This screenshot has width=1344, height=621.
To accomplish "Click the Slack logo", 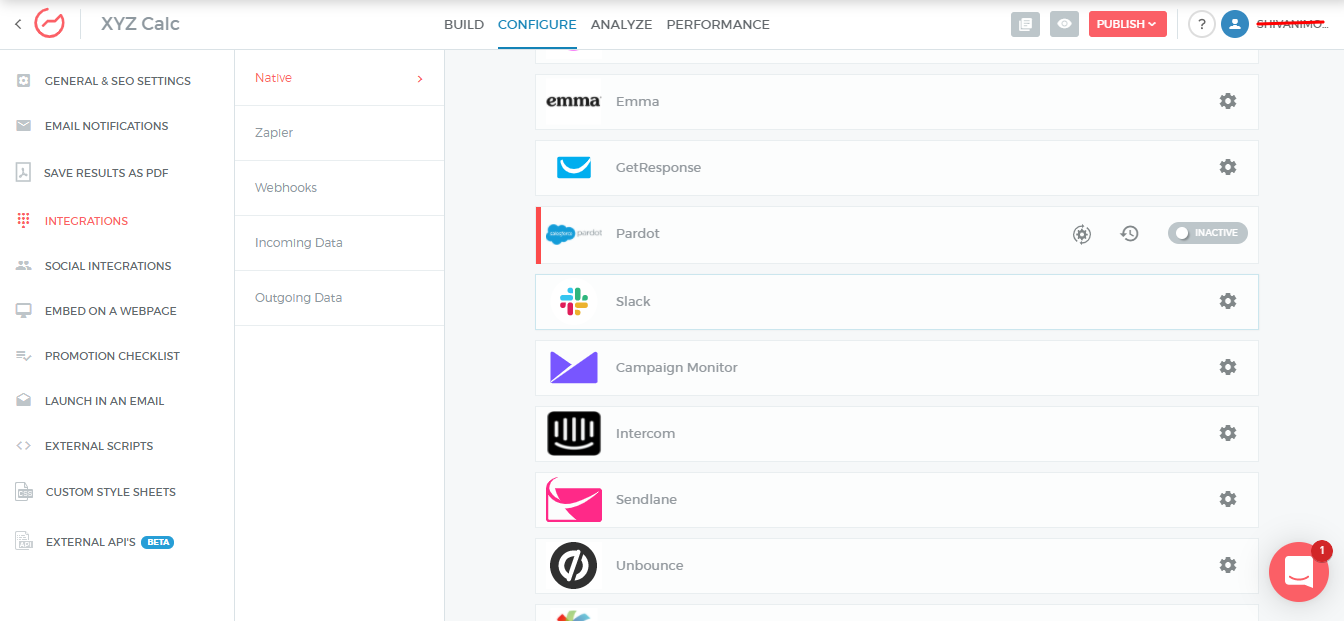I will click(574, 301).
